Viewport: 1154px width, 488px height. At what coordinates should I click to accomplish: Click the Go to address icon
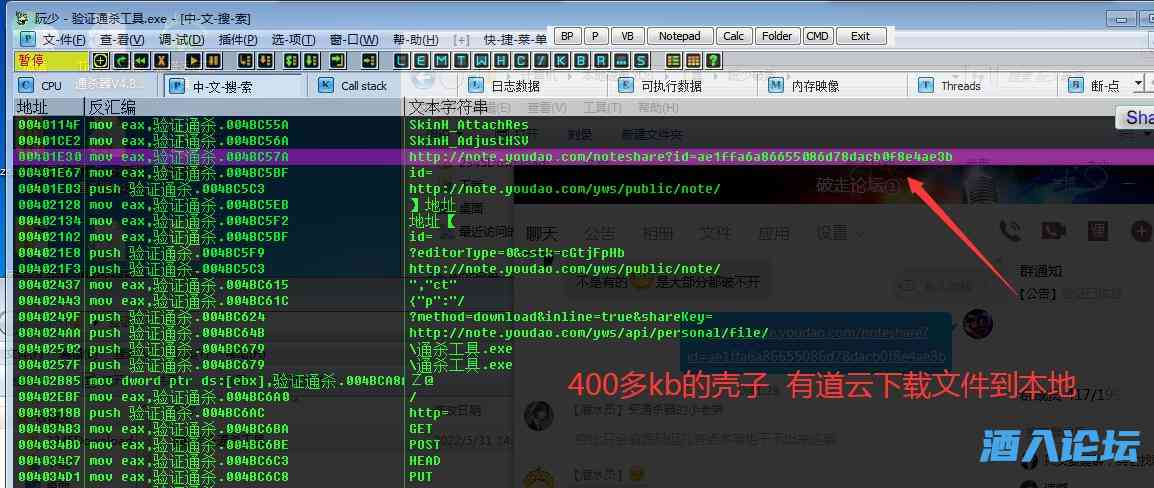tap(370, 60)
